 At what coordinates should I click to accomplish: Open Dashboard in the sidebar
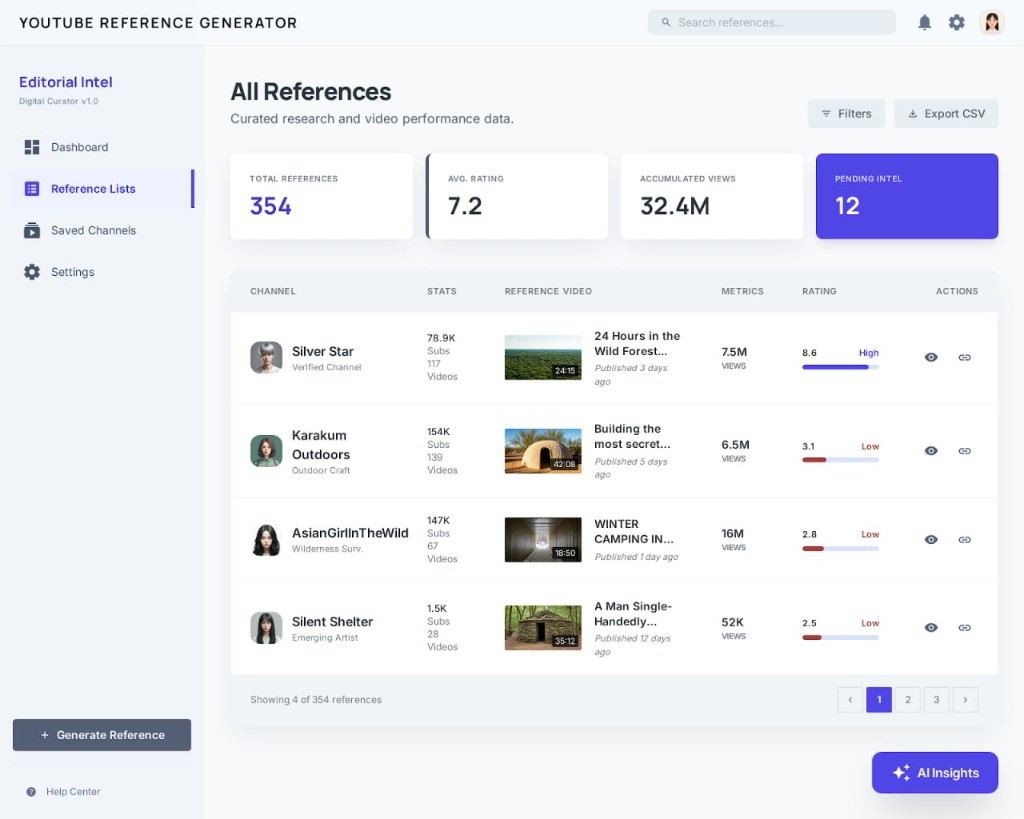pos(79,147)
